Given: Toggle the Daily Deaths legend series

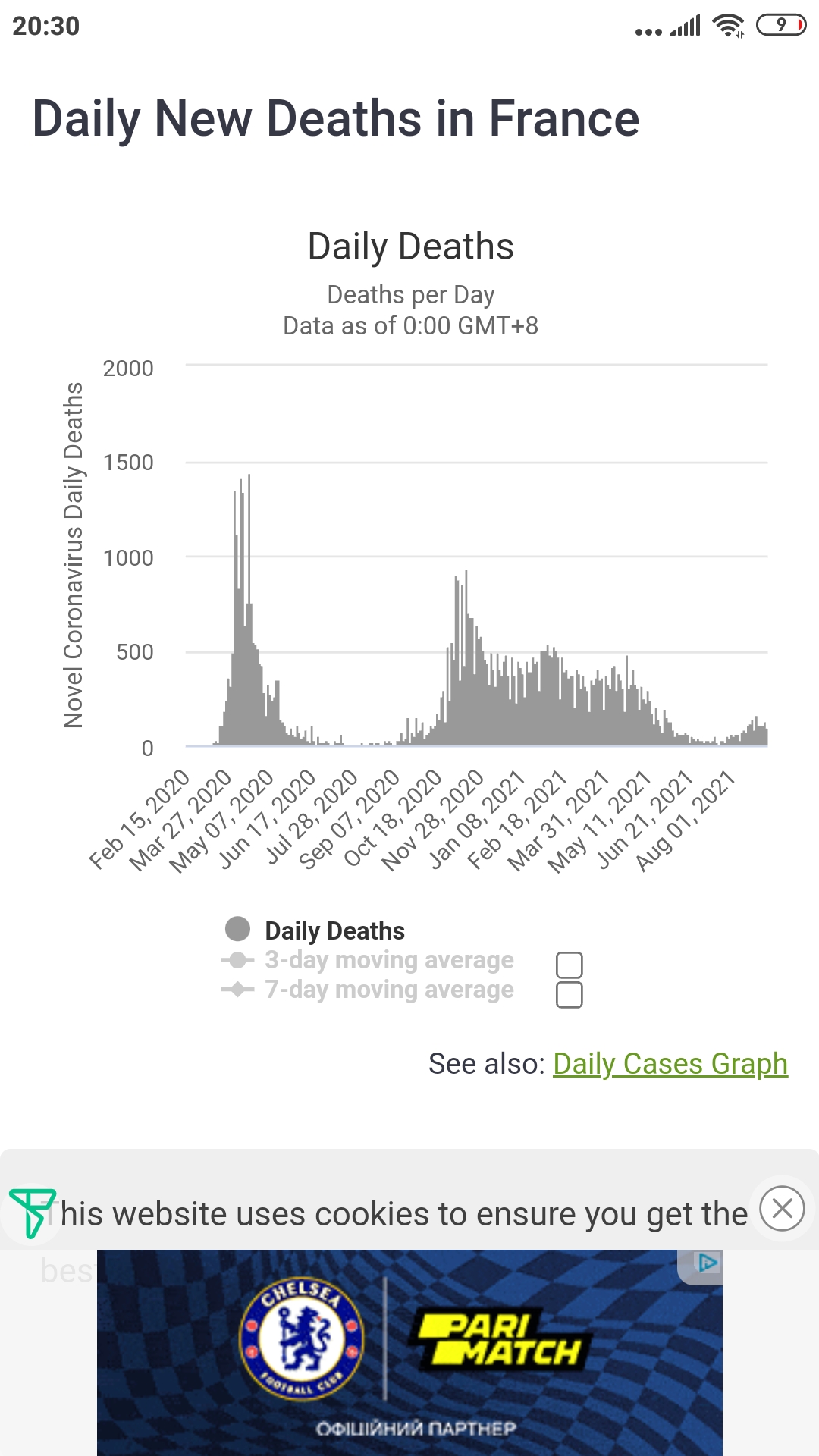Looking at the screenshot, I should point(334,930).
